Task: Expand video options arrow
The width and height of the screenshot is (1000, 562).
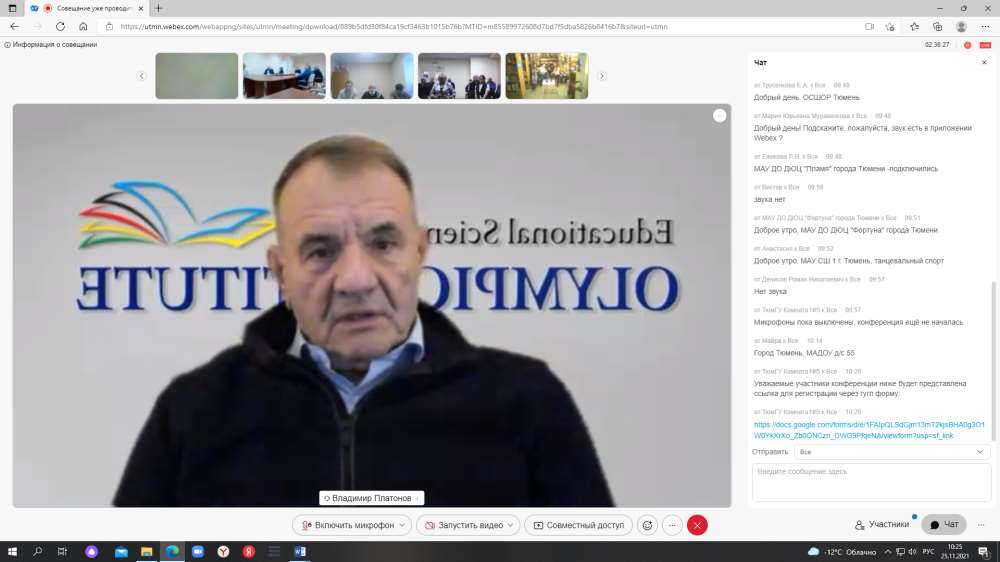Action: click(510, 525)
